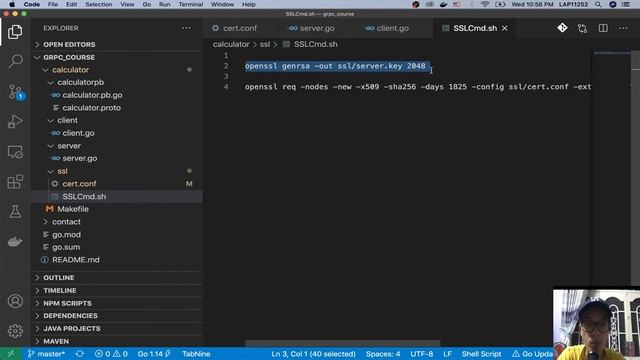Switch to the server.go tab
This screenshot has height=360, width=640.
317,28
